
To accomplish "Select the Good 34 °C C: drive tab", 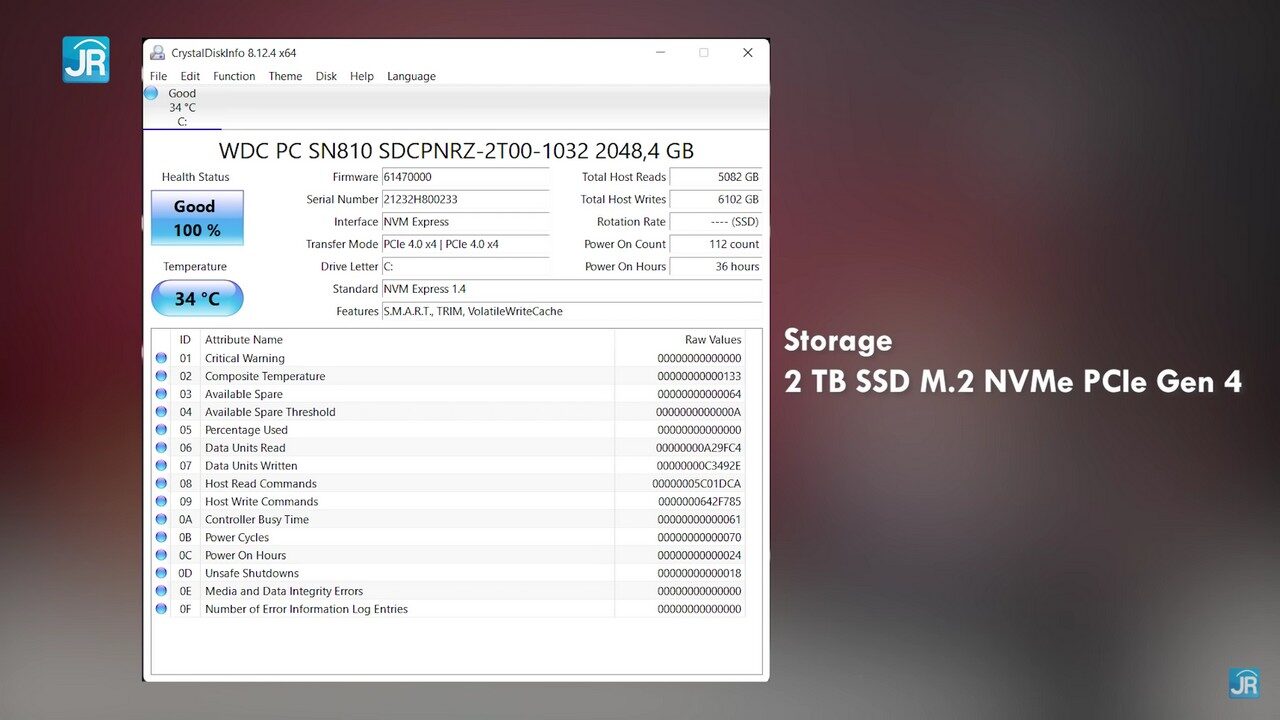I will pyautogui.click(x=182, y=108).
